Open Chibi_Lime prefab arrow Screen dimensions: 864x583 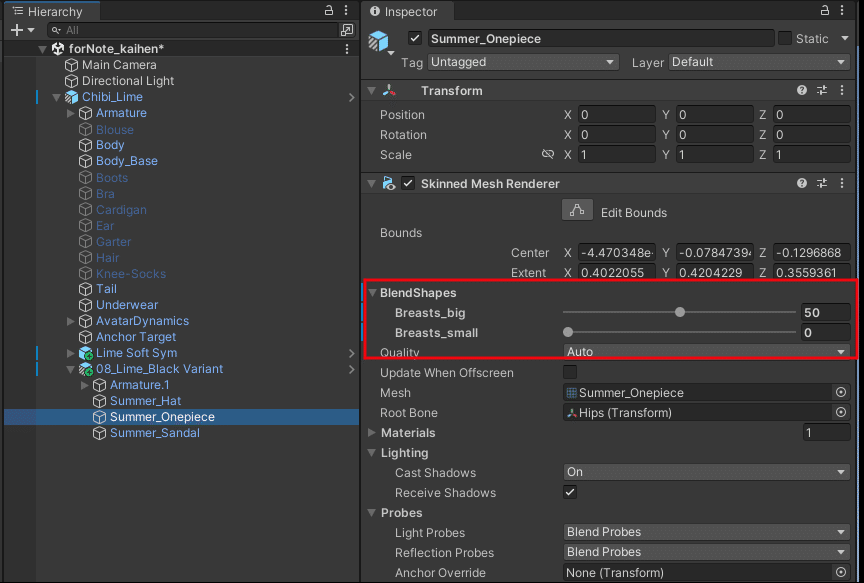(x=352, y=97)
